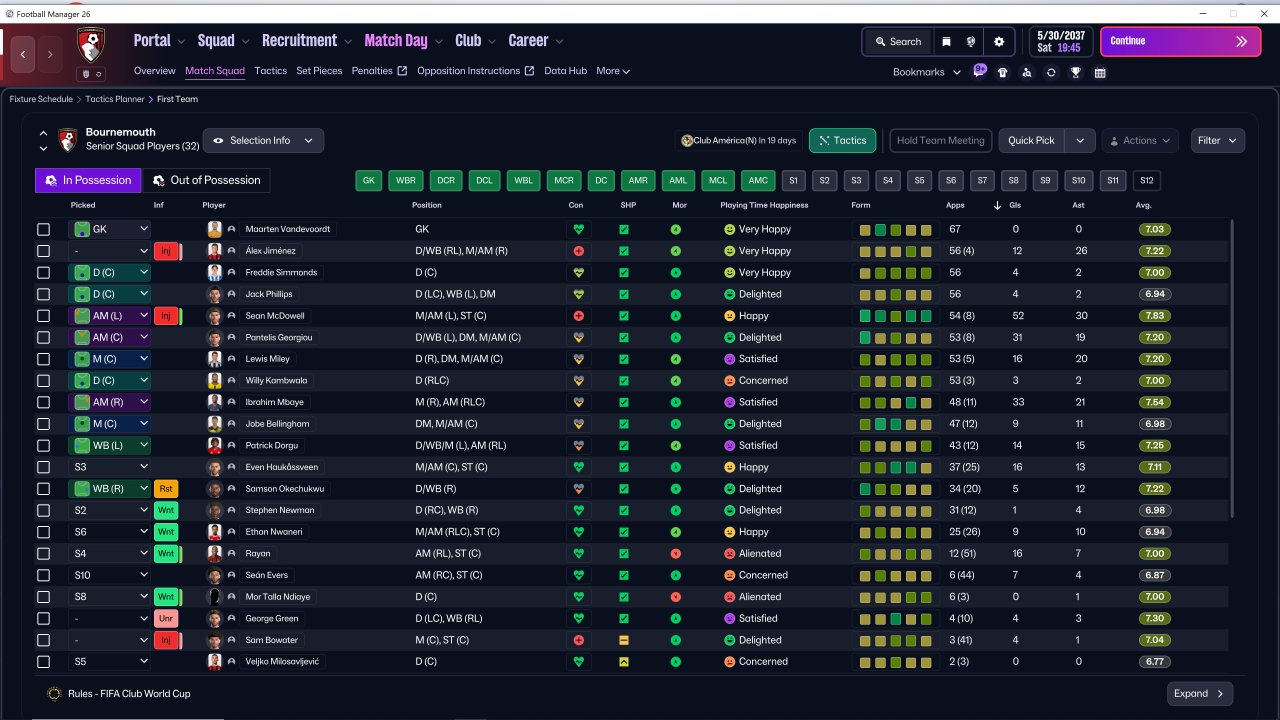Expand the Selection Info dropdown
1280x720 pixels.
coord(263,141)
